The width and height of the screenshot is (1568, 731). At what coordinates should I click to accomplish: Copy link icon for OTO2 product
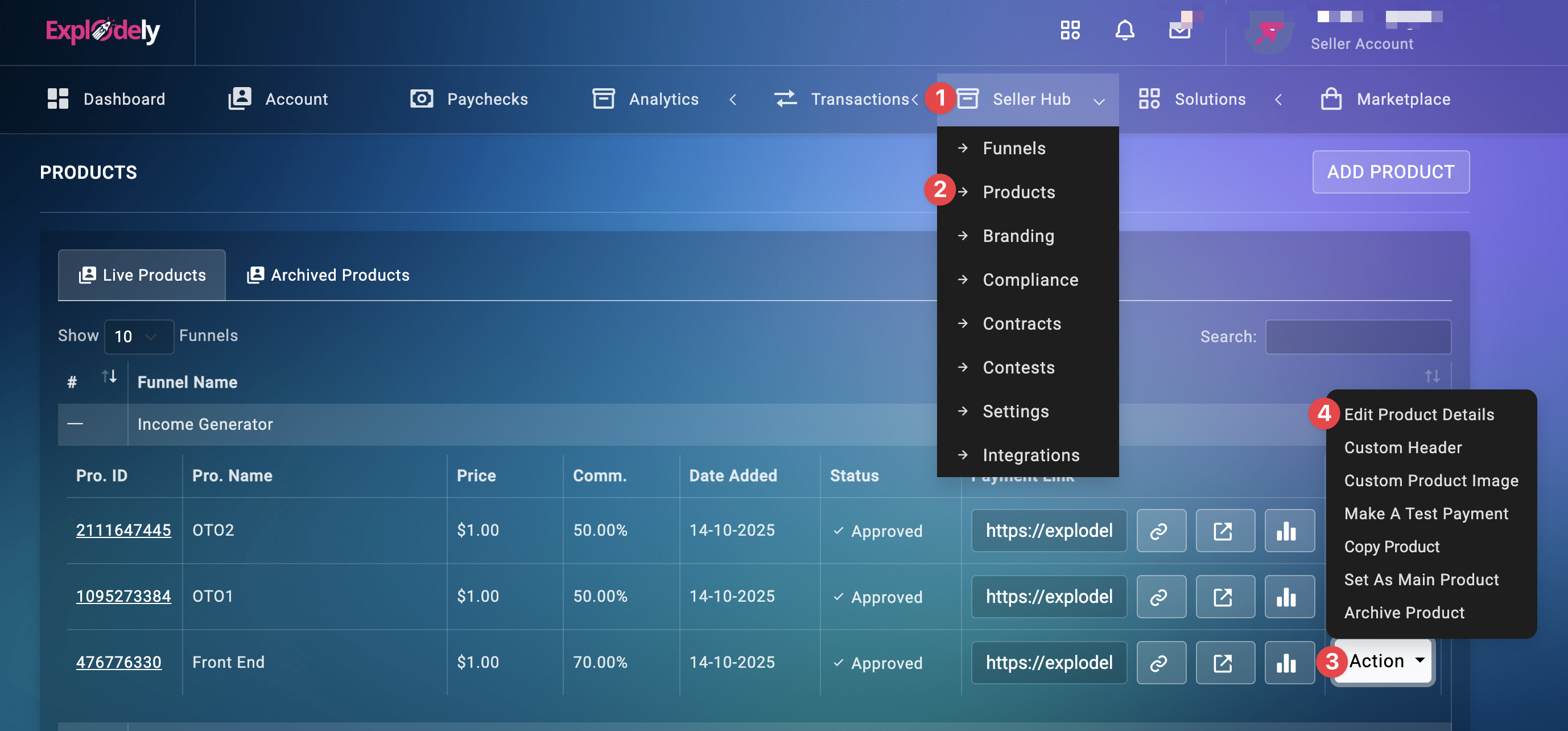coord(1161,531)
